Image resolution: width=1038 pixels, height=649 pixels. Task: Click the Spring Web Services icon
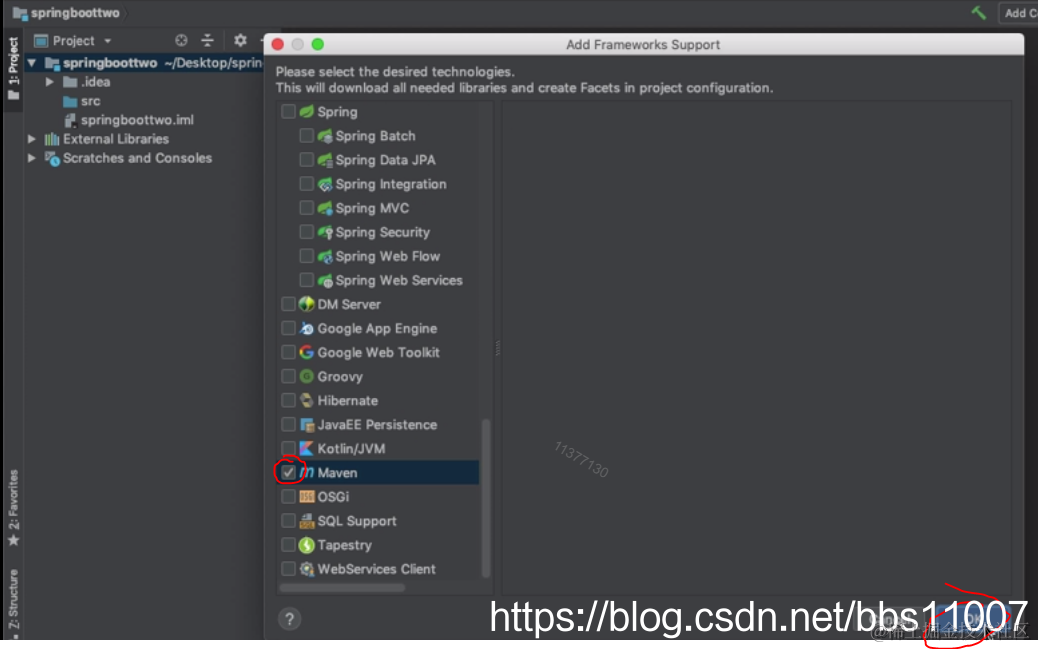(x=324, y=280)
